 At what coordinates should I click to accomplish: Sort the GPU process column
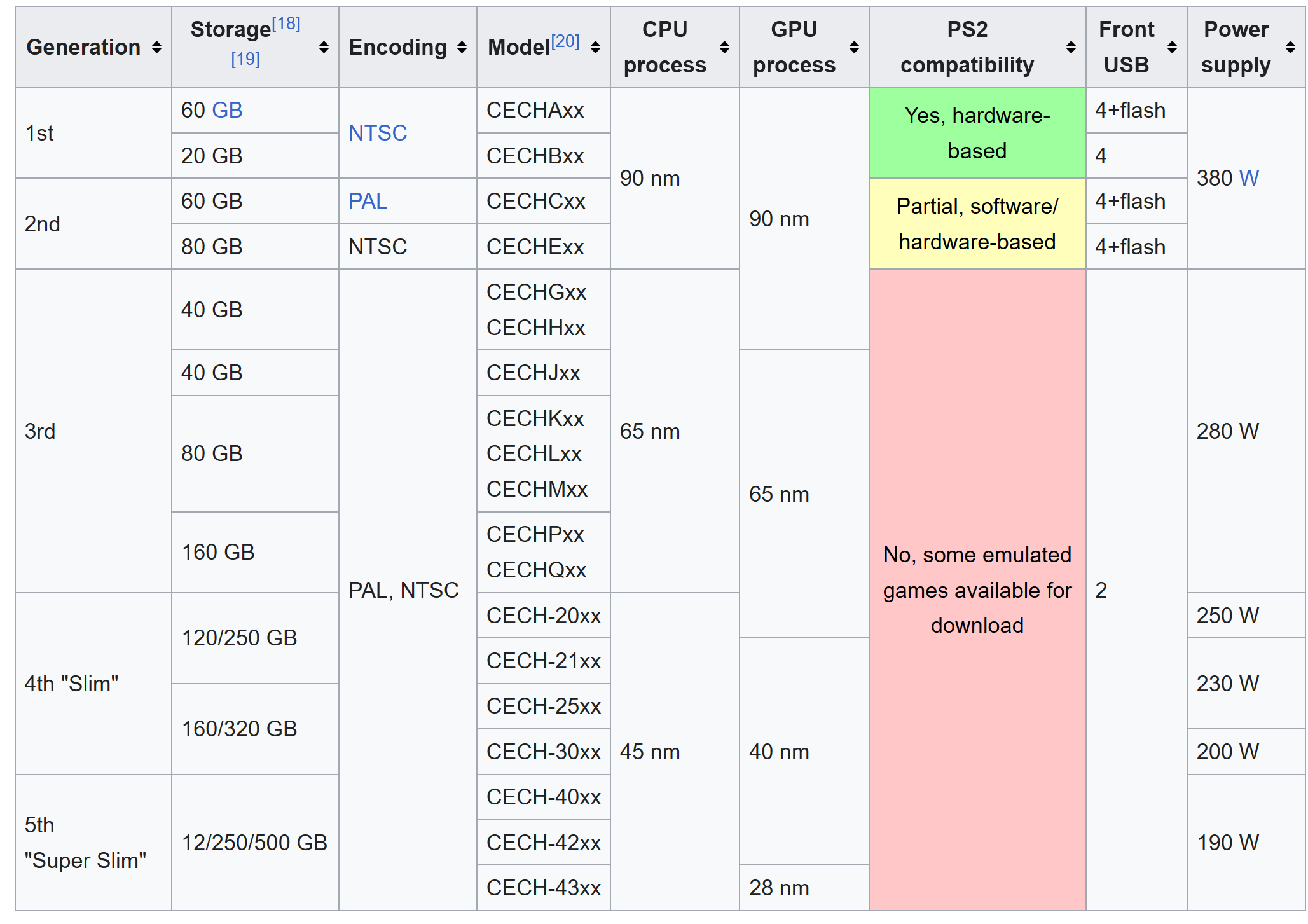pos(854,47)
